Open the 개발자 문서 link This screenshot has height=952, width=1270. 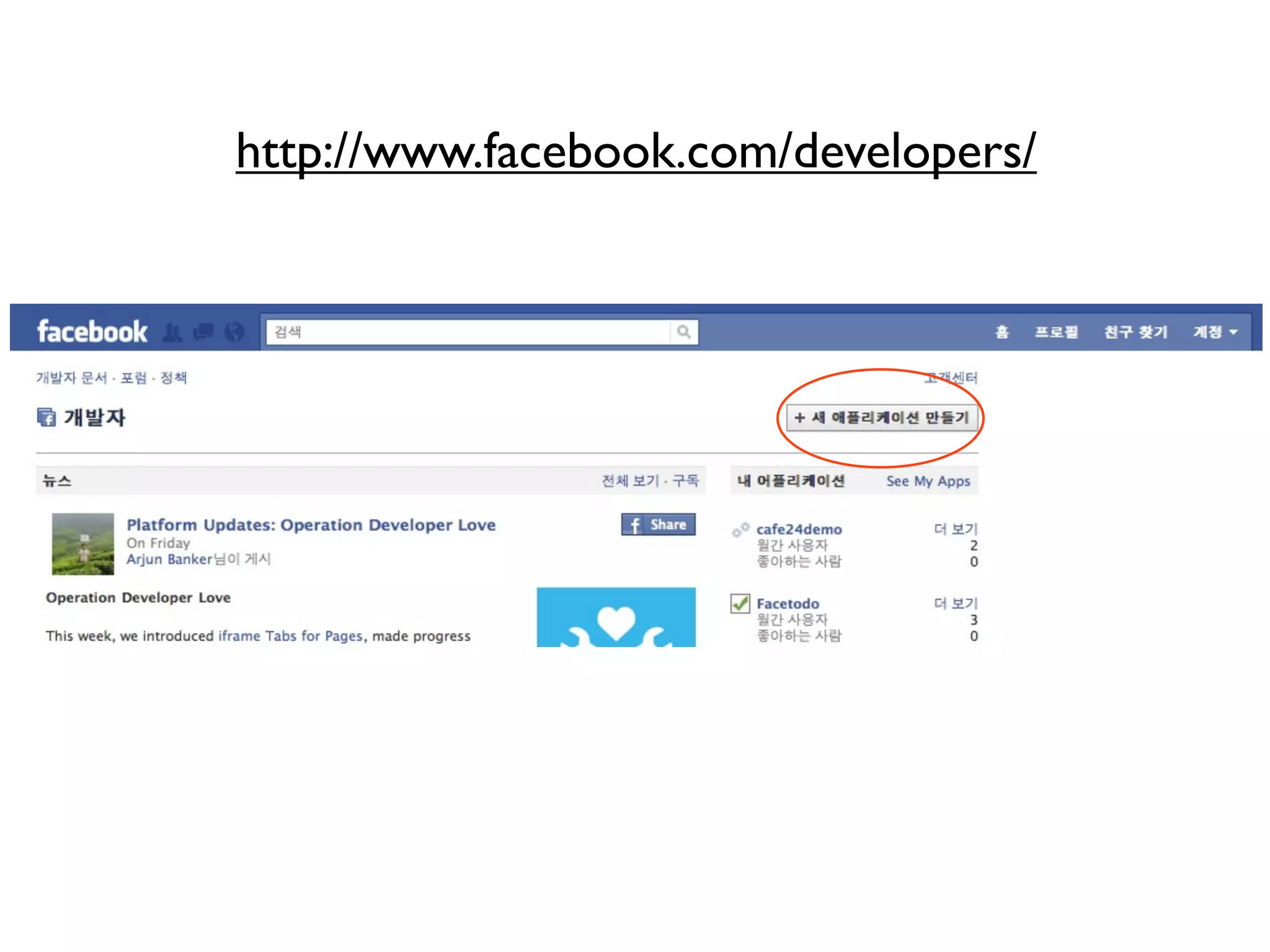(x=72, y=377)
